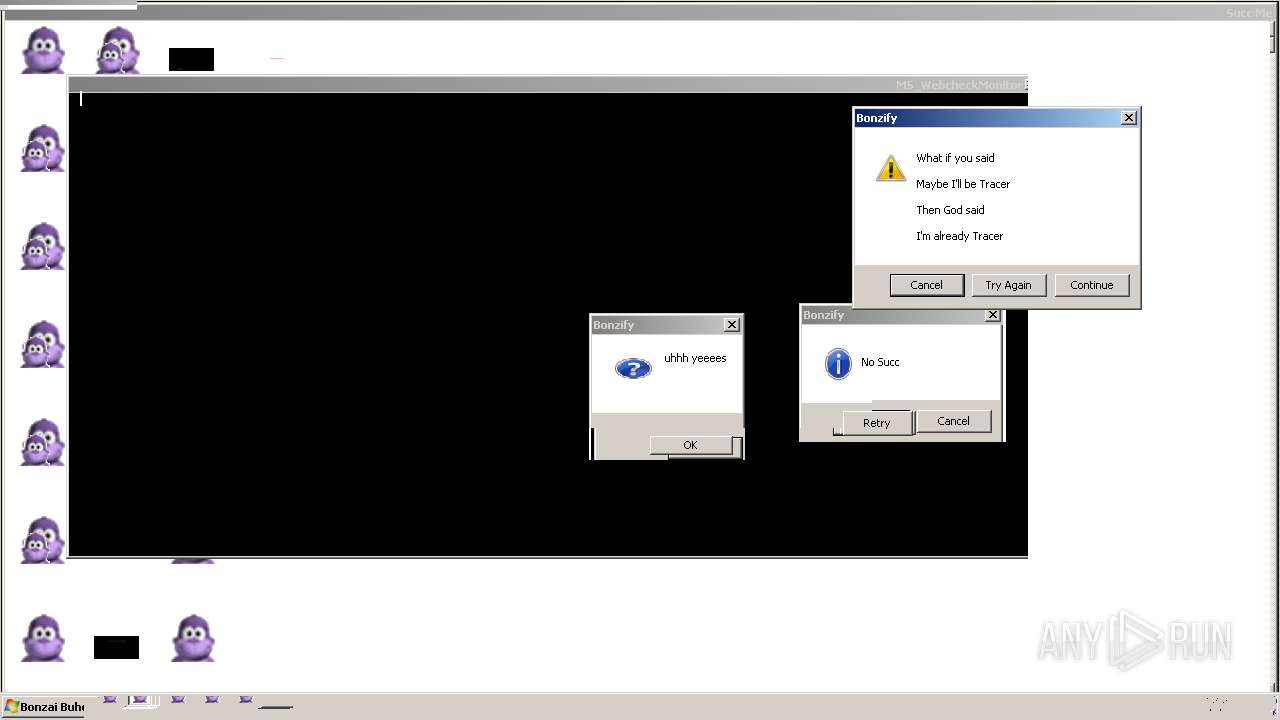Viewport: 1280px width, 720px height.
Task: Click the text "What if you said"
Action: pyautogui.click(x=955, y=158)
